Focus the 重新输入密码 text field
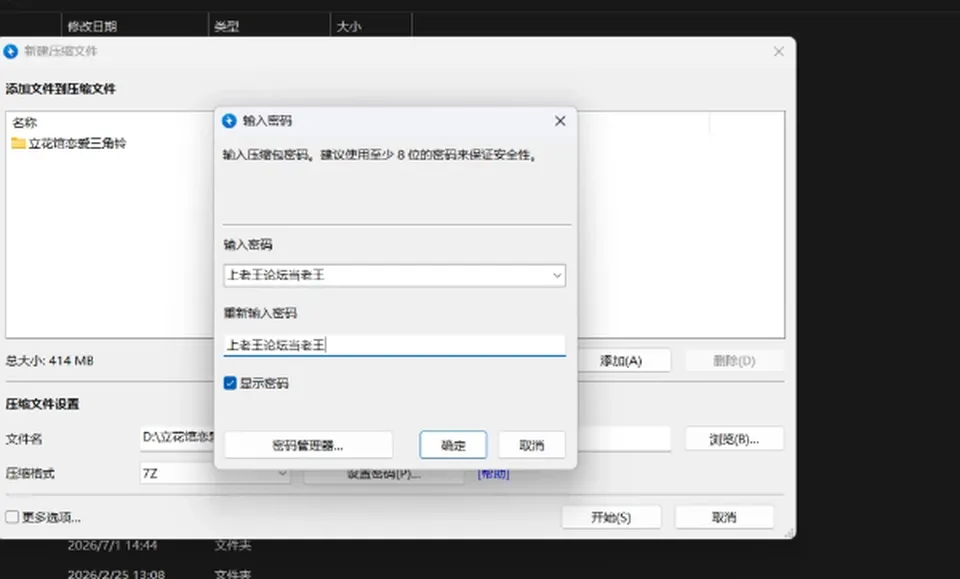The width and height of the screenshot is (960, 579). 394,345
